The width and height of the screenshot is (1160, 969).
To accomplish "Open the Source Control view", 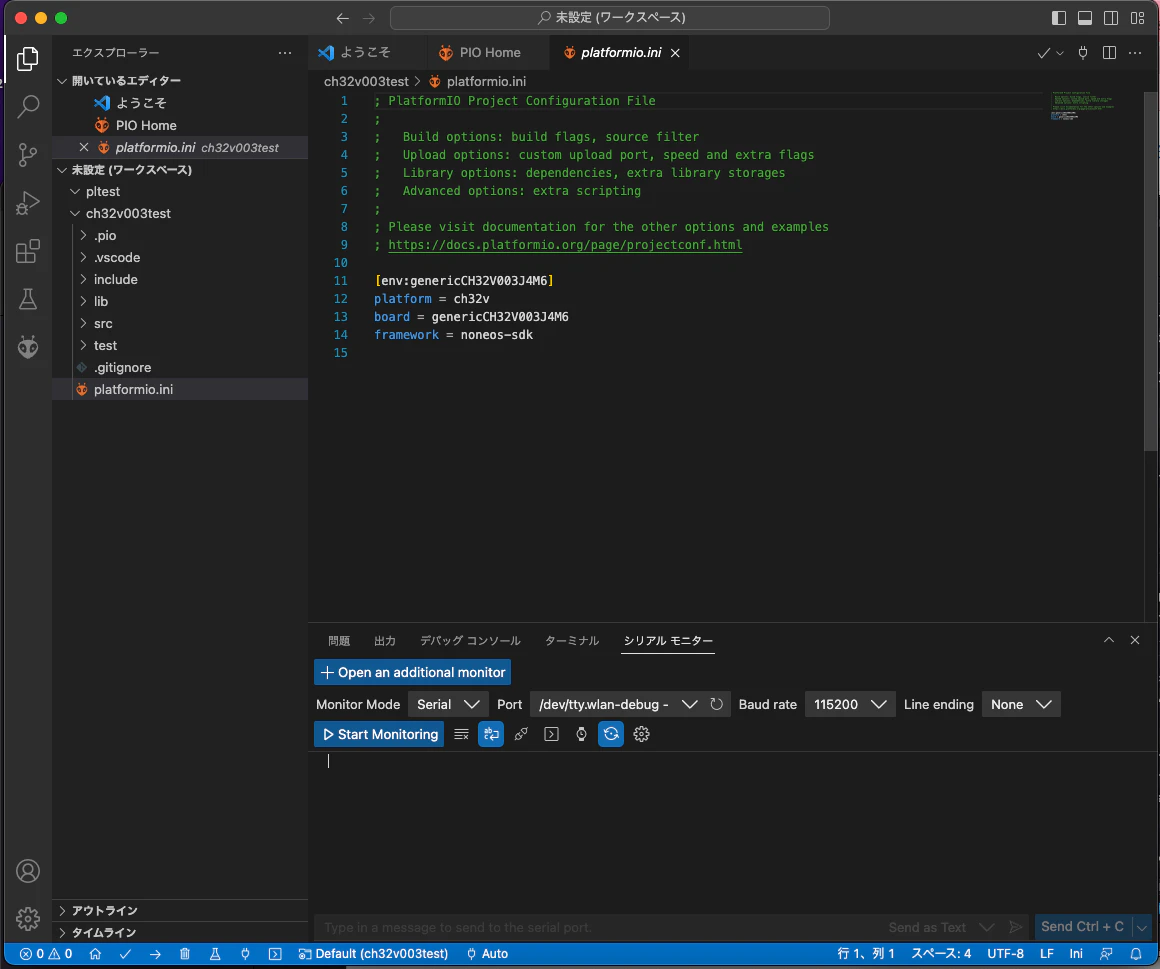I will (x=28, y=155).
